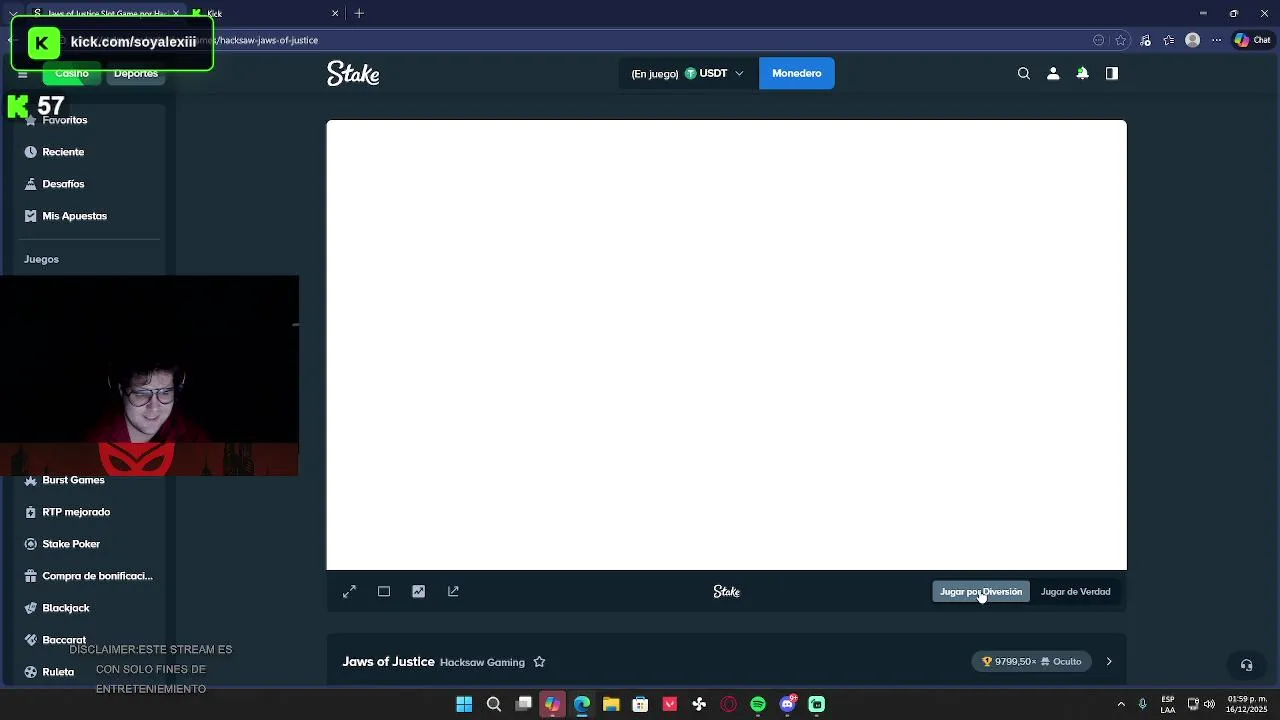
Task: Open Reciente in the sidebar
Action: (63, 152)
